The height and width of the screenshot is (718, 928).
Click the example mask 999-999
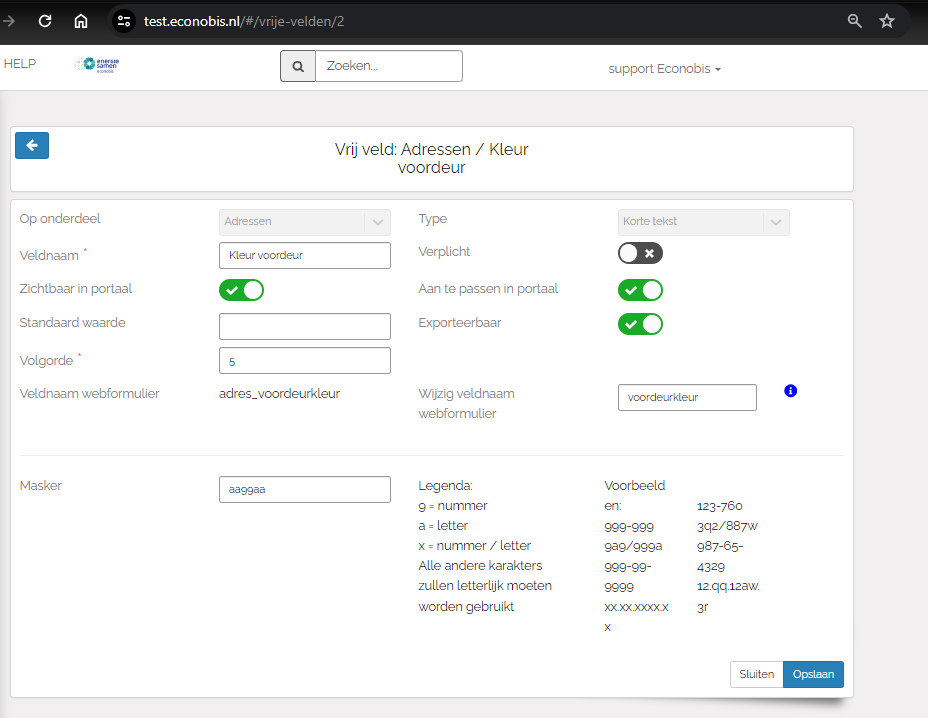point(629,526)
